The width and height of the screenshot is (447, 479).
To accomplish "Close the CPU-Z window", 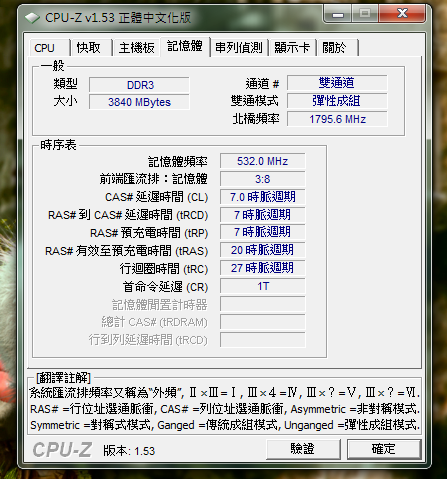I will tap(402, 14).
